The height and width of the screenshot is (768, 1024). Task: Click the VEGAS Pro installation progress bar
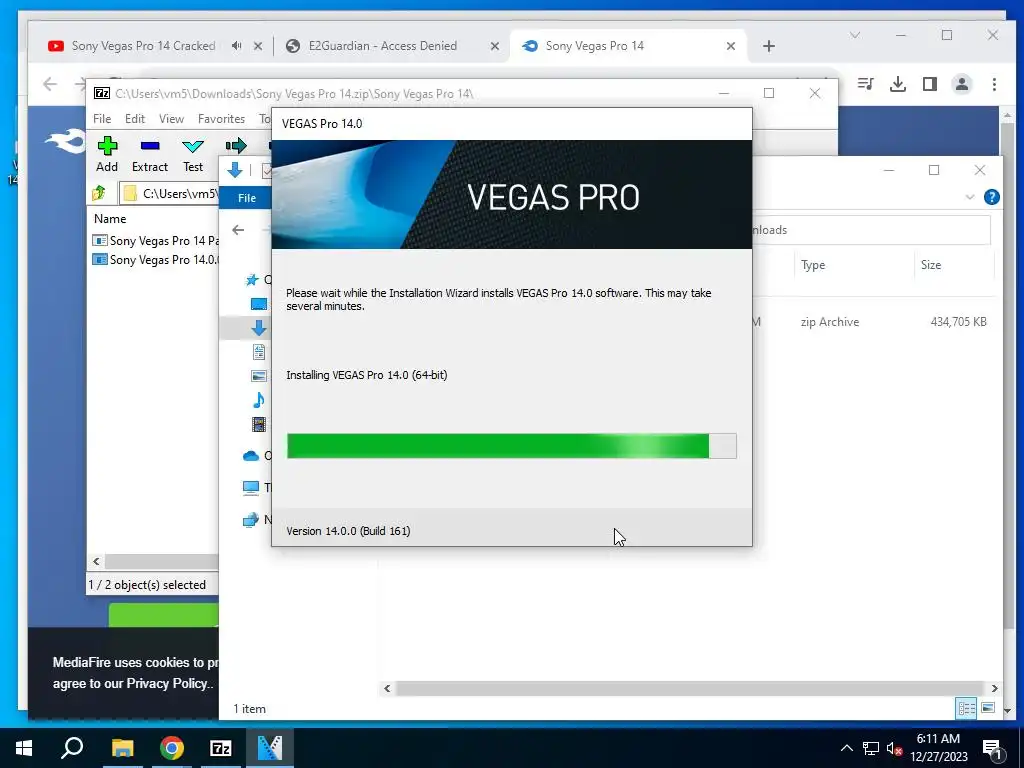pyautogui.click(x=511, y=446)
